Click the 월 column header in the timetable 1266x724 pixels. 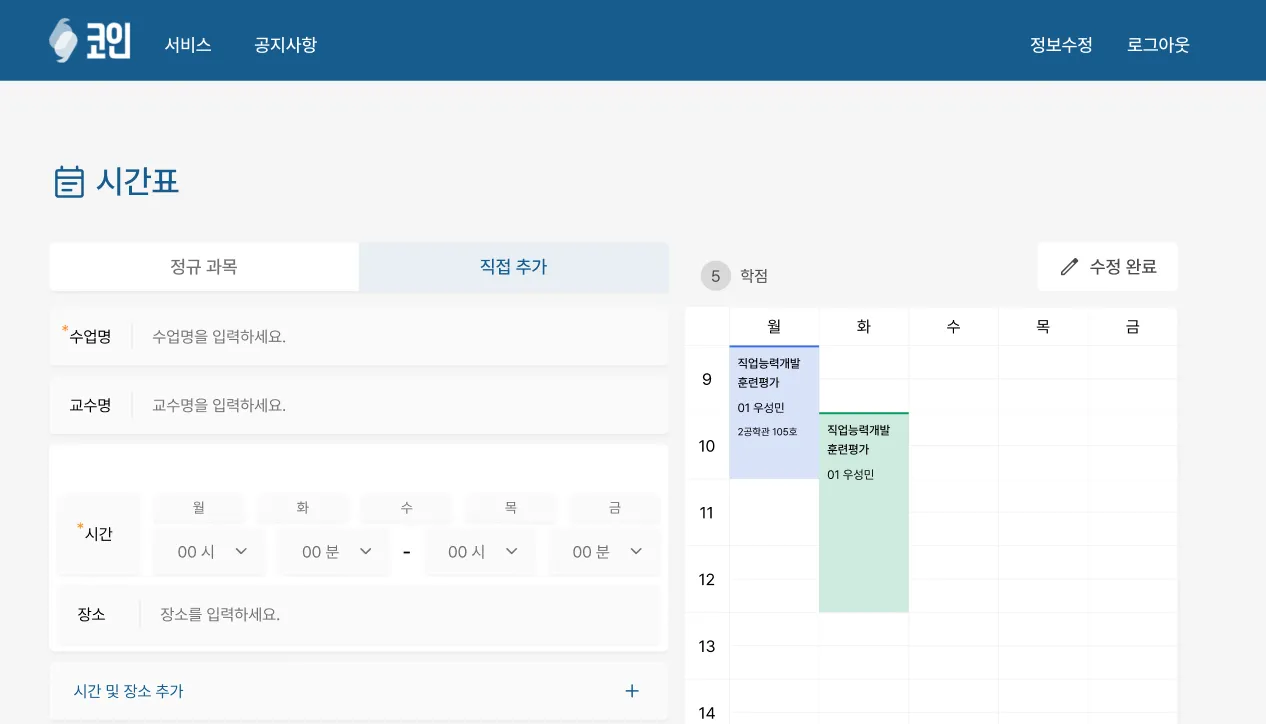click(x=774, y=327)
